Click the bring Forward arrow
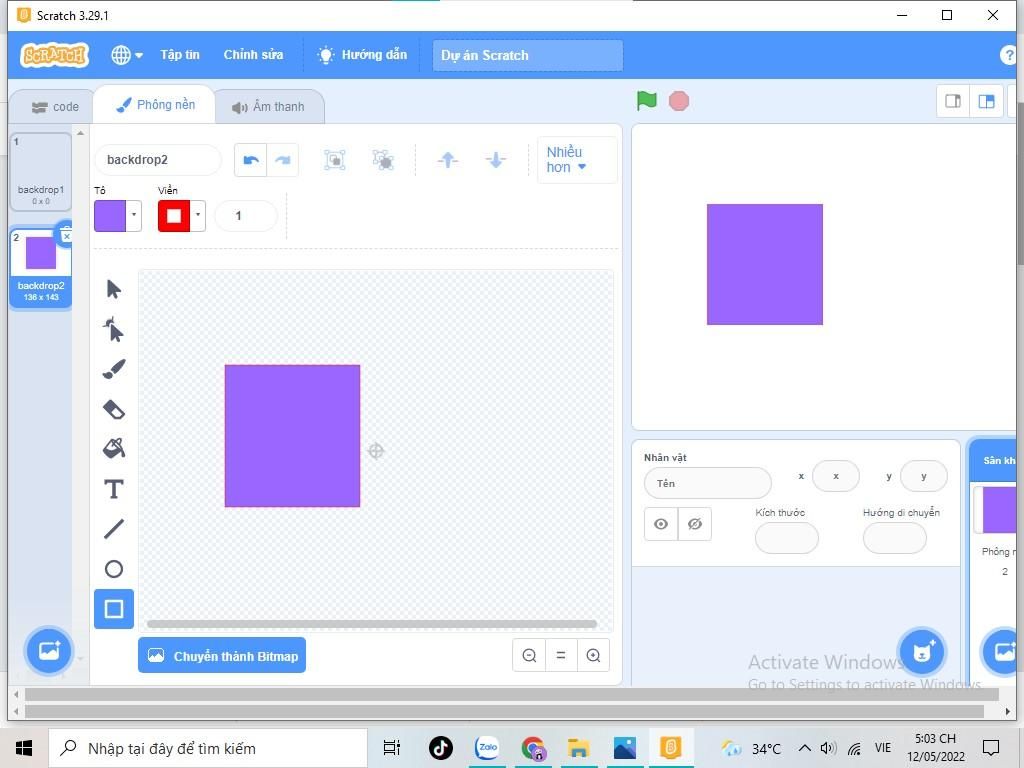1024x768 pixels. tap(447, 160)
